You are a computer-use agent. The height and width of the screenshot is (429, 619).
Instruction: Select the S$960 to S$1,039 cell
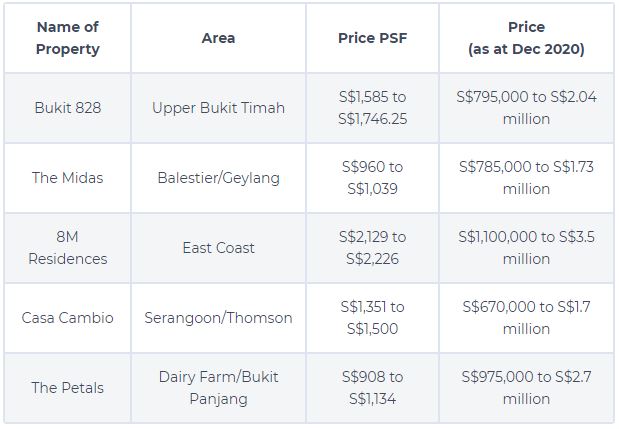coord(372,178)
